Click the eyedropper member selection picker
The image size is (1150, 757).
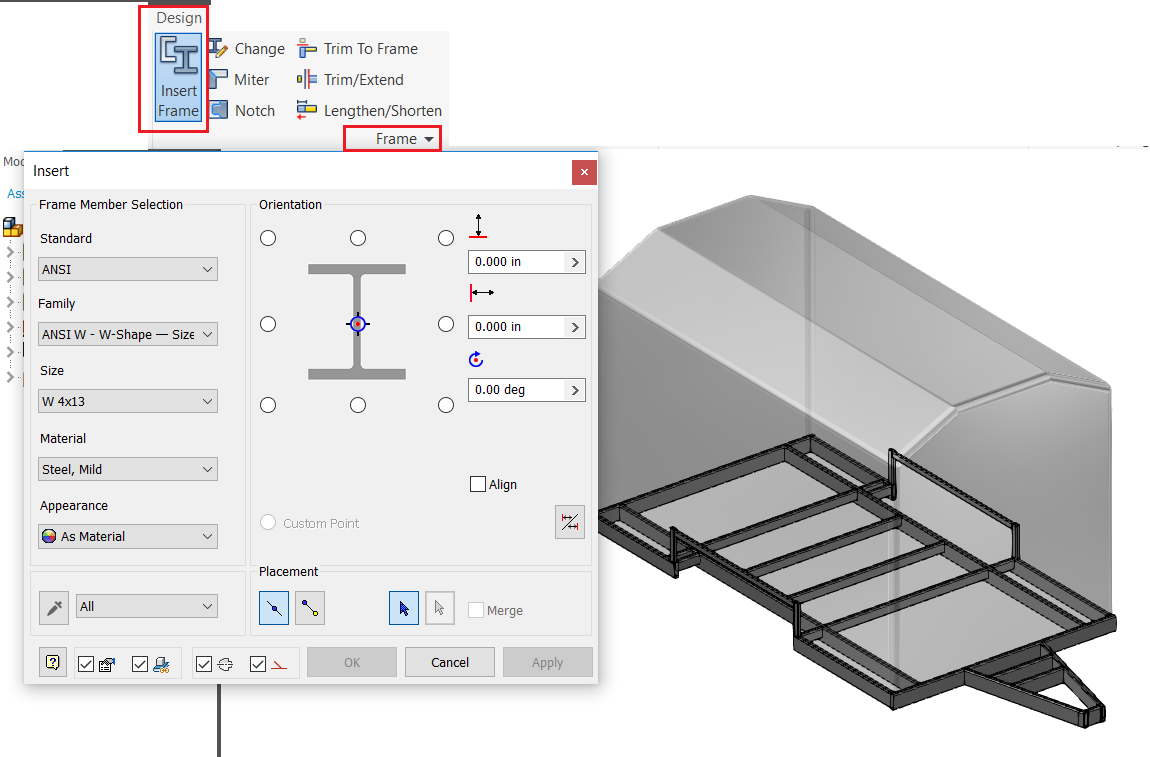click(54, 606)
